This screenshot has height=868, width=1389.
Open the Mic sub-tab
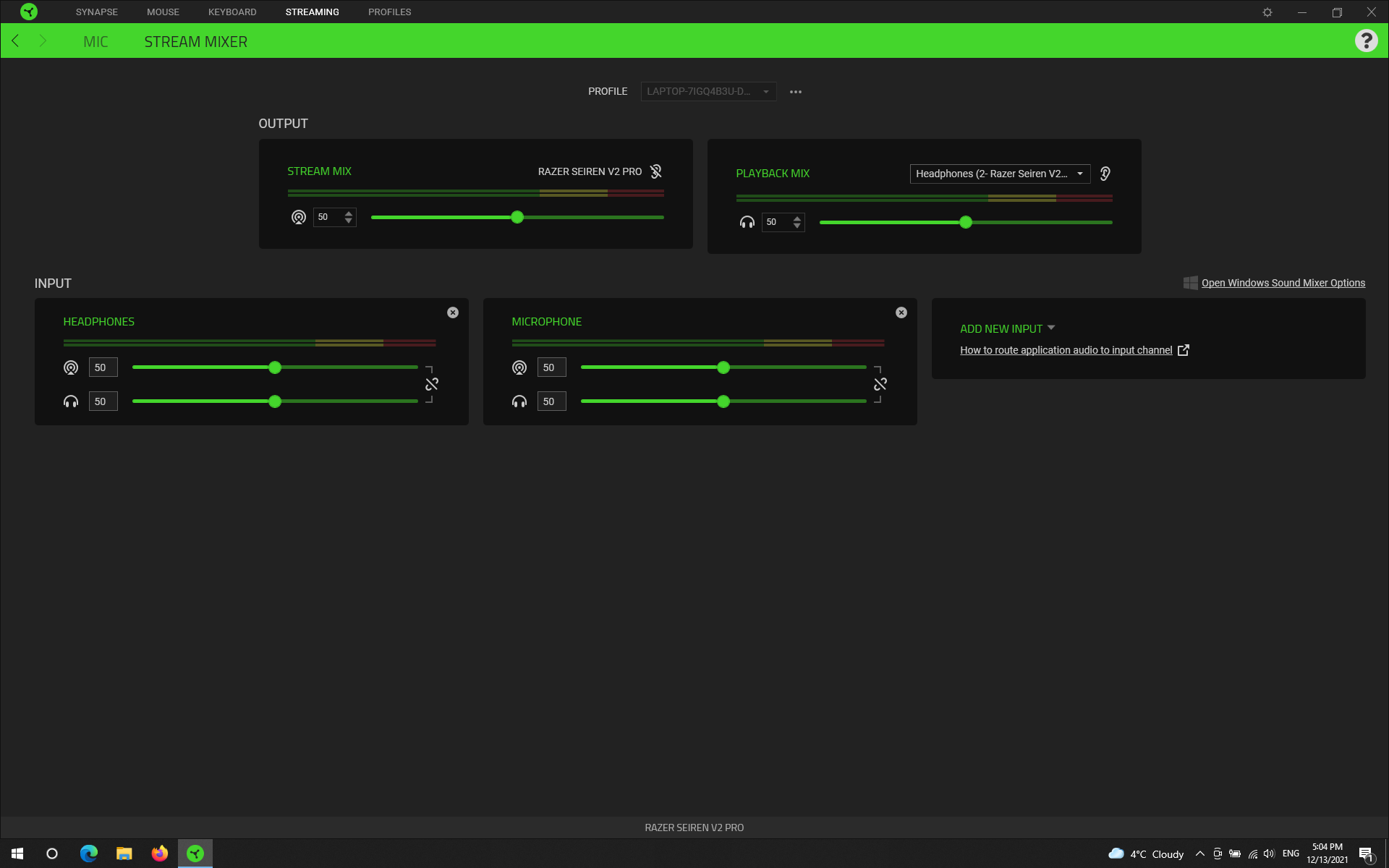coord(95,42)
